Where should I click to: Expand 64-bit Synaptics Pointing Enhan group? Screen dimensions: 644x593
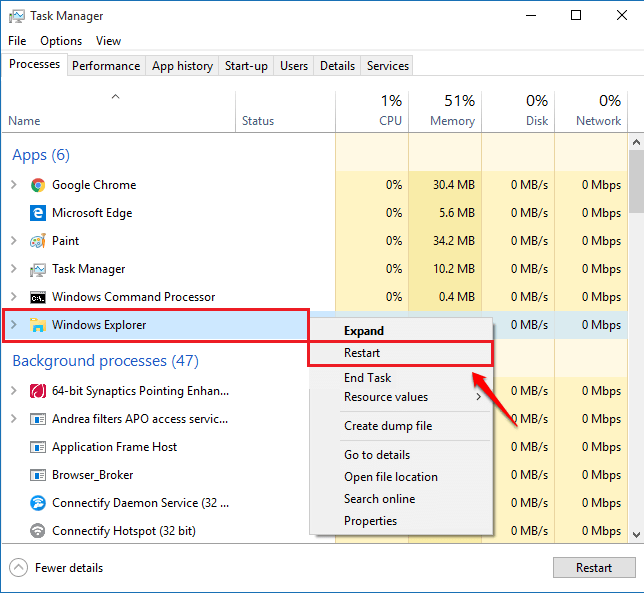[14, 391]
